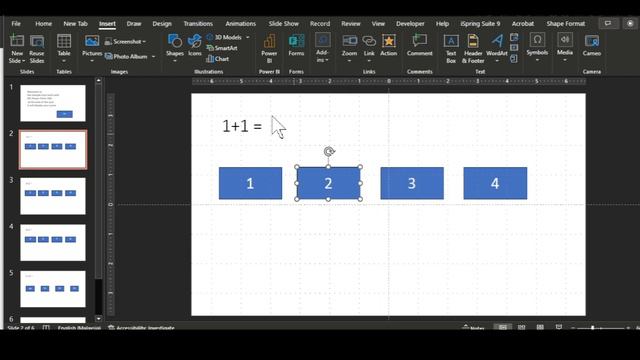The image size is (640, 360).
Task: Switch to the Home tab
Action: click(43, 24)
